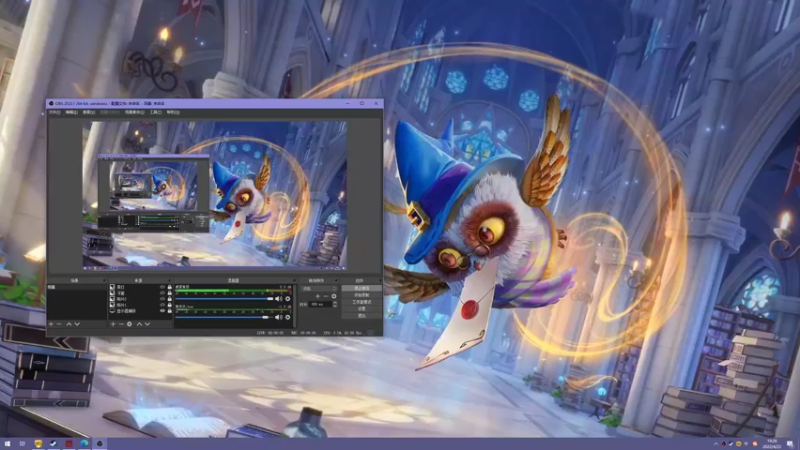The width and height of the screenshot is (800, 450).
Task: Mute the Desktop Audio speaker icon
Action: 279,298
